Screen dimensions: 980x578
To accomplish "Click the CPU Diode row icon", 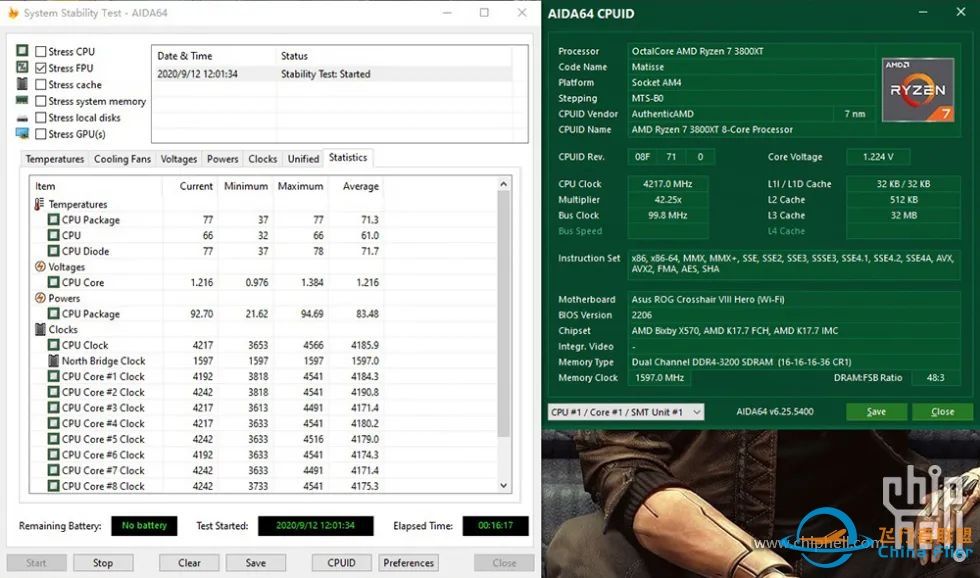I will [54, 251].
